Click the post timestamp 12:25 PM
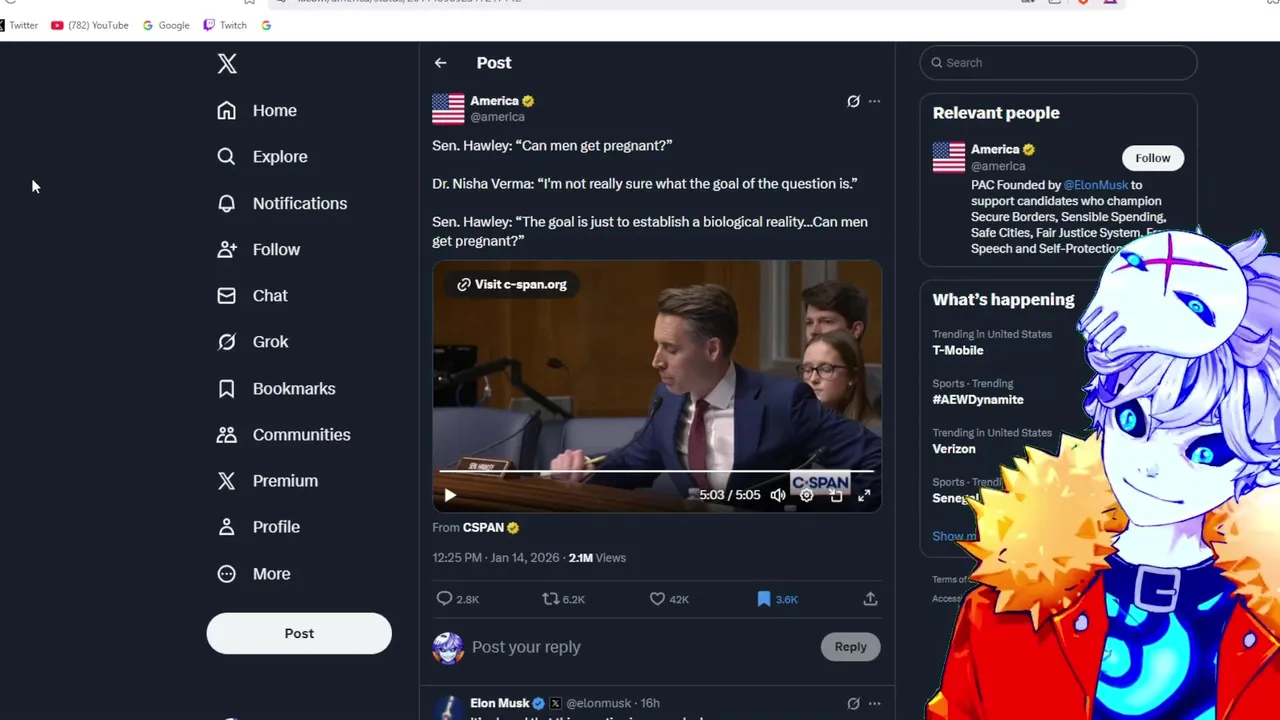This screenshot has height=720, width=1280. pyautogui.click(x=496, y=558)
